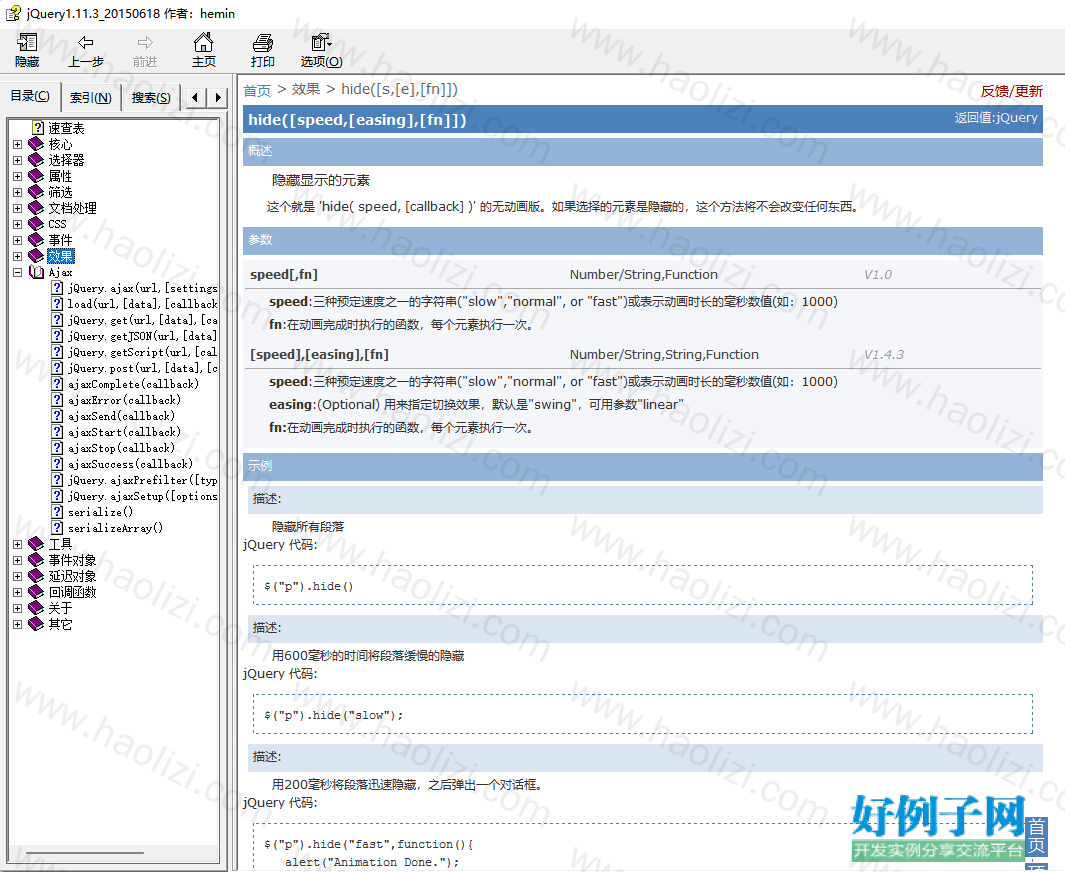Image resolution: width=1065 pixels, height=872 pixels.
Task: Click the purple book icon beside 工具
Action: coord(36,544)
